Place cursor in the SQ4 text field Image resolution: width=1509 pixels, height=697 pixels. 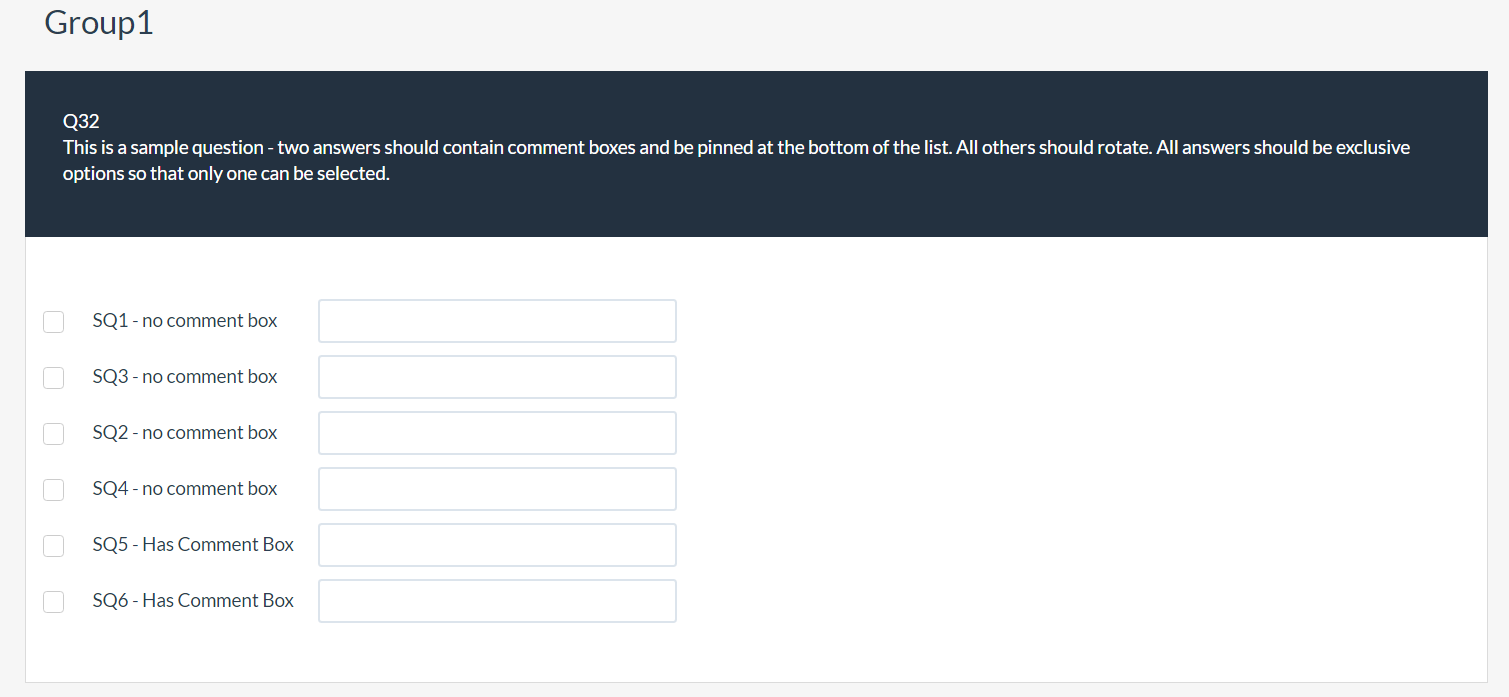[x=497, y=489]
